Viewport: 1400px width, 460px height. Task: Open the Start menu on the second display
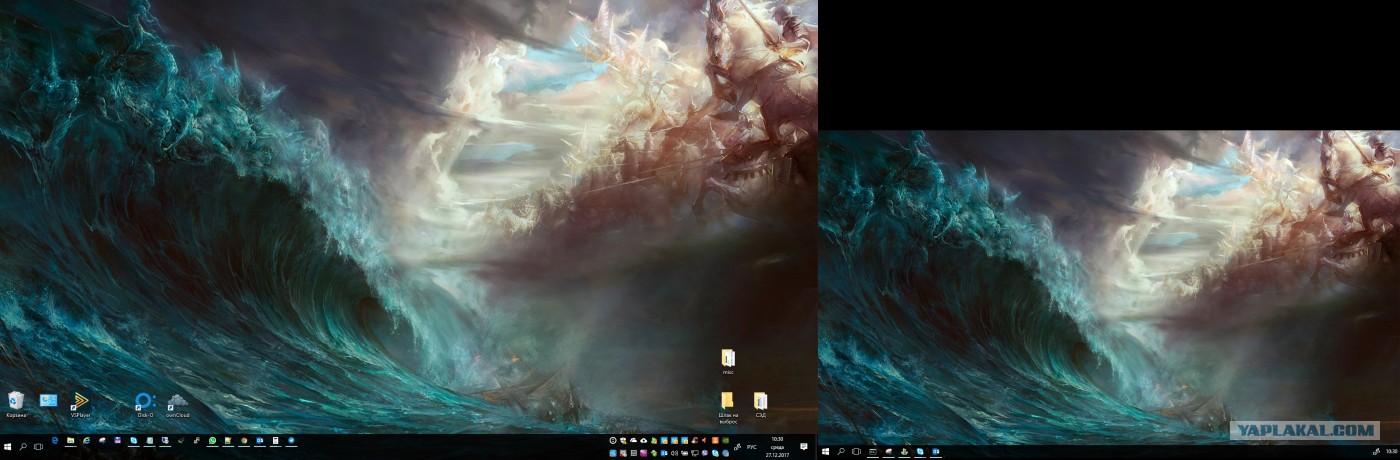click(825, 451)
